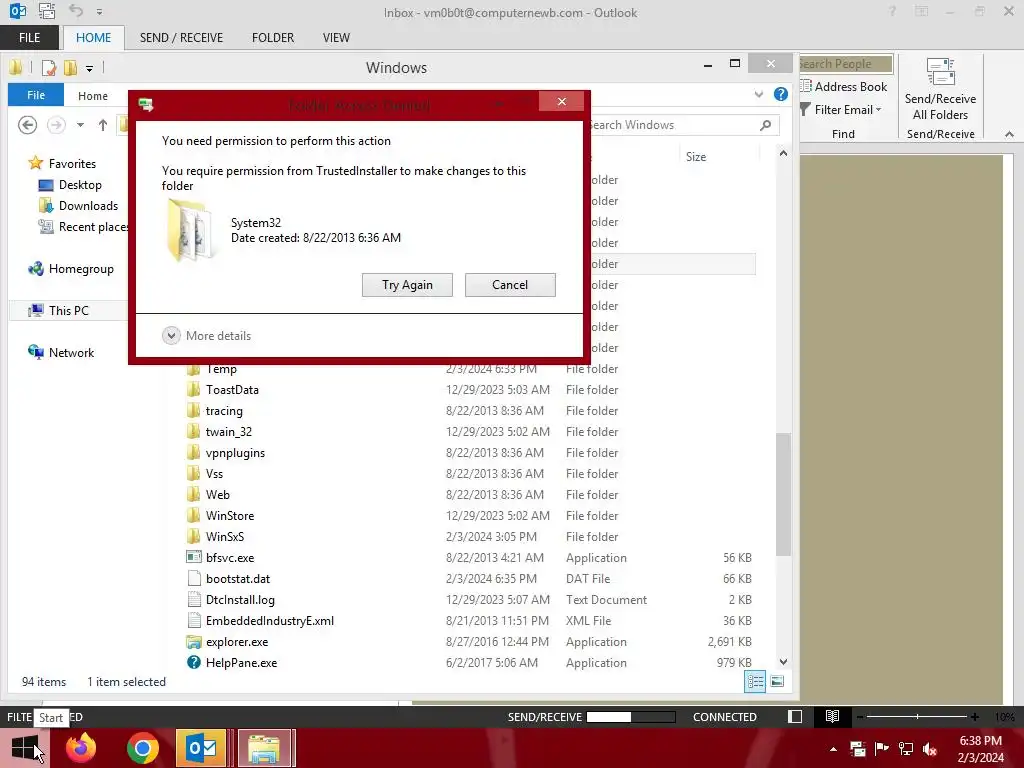Select EmbeddedIndustryE.xml file icon
Image resolution: width=1024 pixels, height=768 pixels.
pyautogui.click(x=194, y=620)
